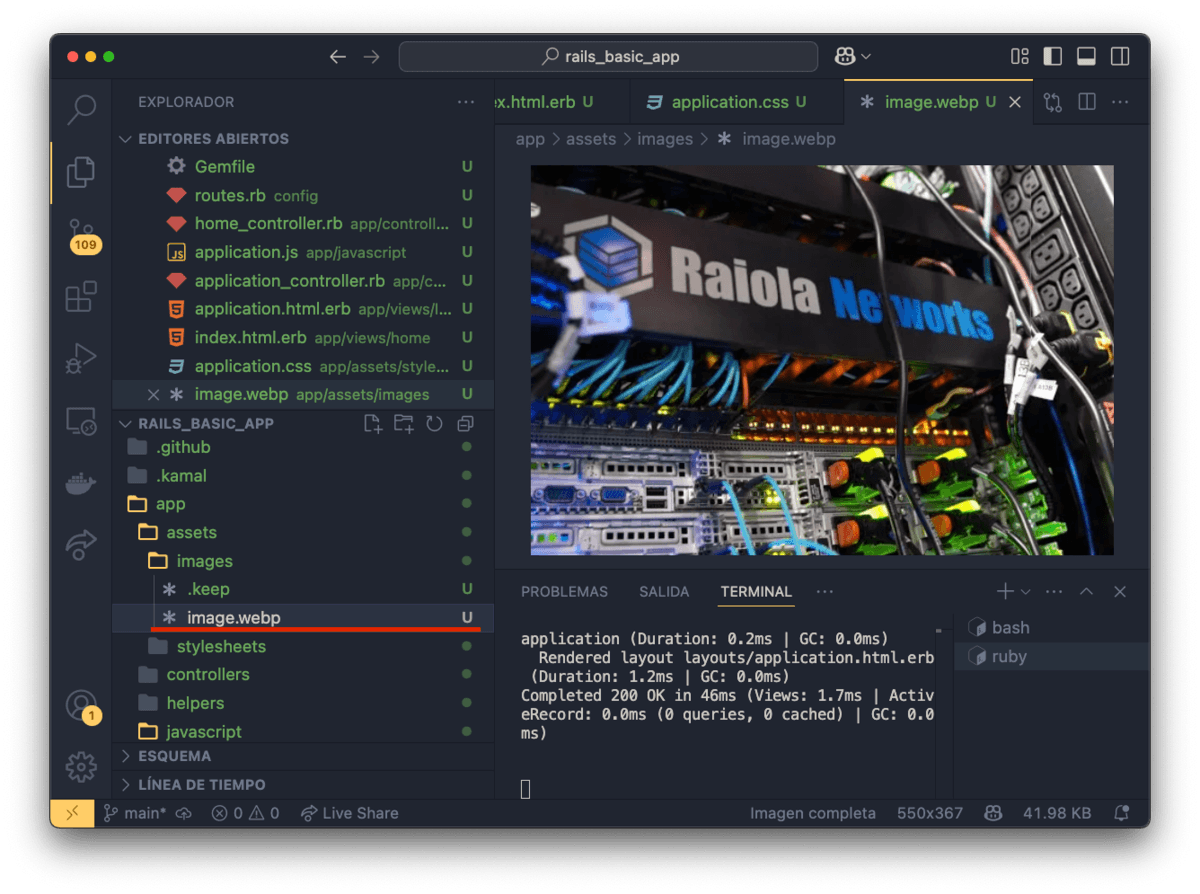Viewport: 1200px width, 894px height.
Task: Create a new terminal with plus
Action: click(x=1005, y=592)
